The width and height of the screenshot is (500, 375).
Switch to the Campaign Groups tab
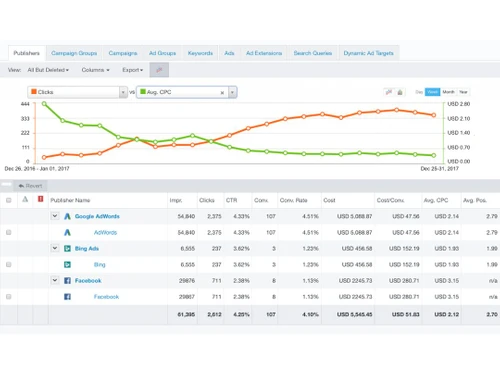[x=74, y=53]
